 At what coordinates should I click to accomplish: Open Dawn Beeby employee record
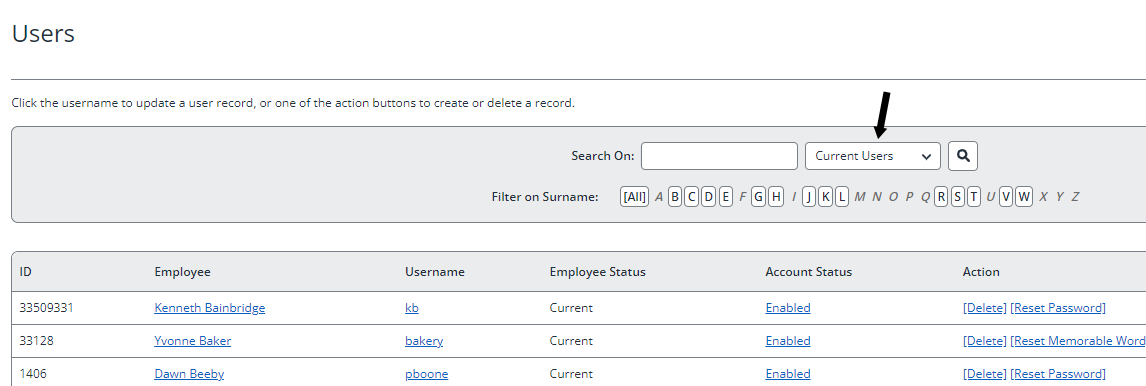(189, 374)
